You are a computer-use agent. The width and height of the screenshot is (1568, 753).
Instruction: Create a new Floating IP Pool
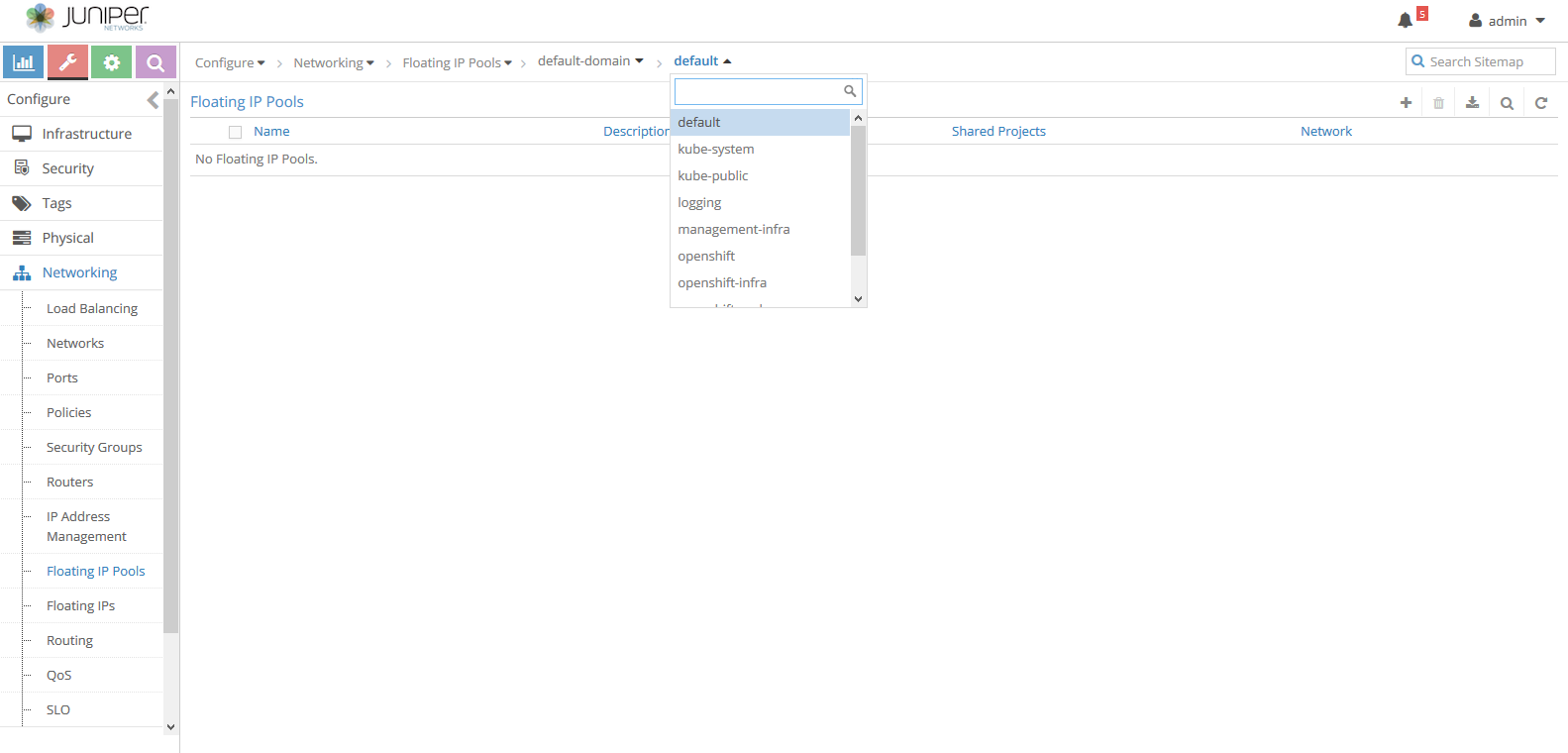point(1406,103)
